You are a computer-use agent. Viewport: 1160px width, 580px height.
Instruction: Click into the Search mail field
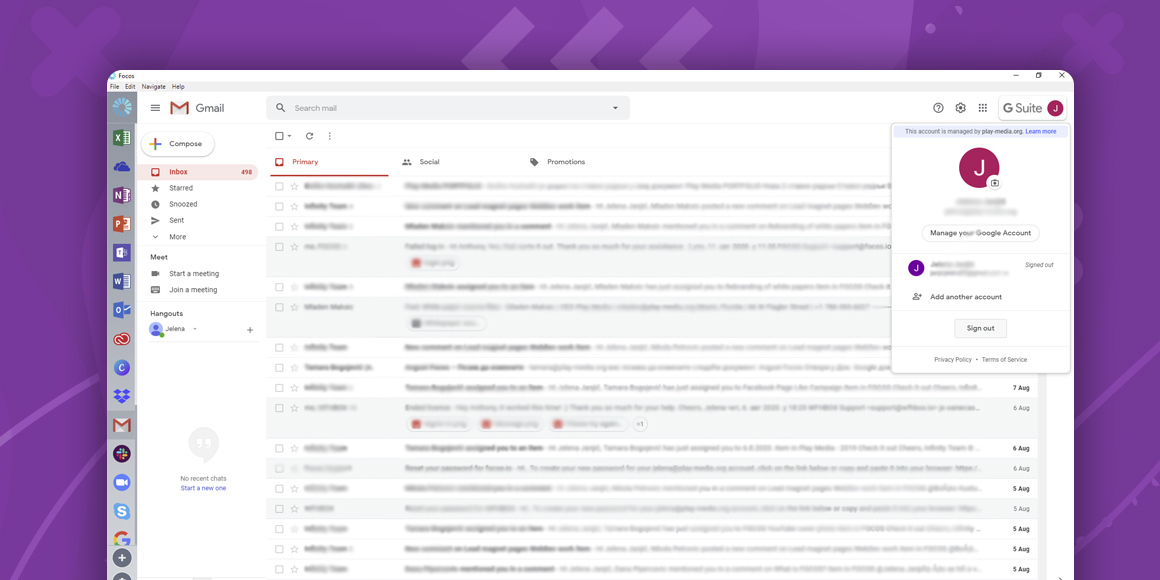[x=448, y=108]
